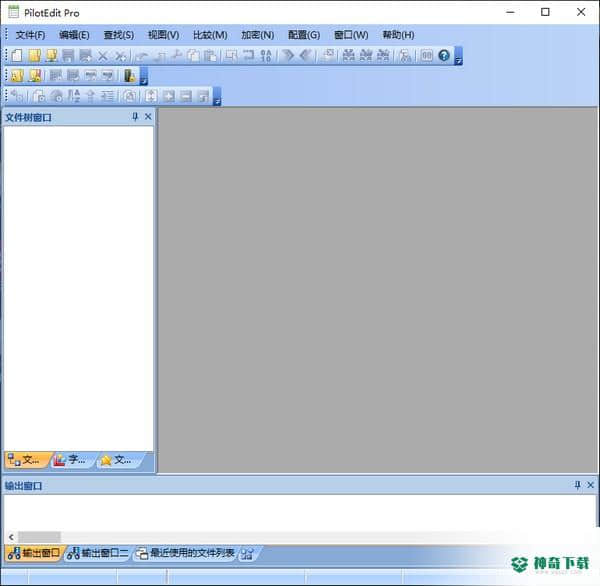Open the 编辑(E) menu
This screenshot has height=586, width=600.
(x=74, y=35)
